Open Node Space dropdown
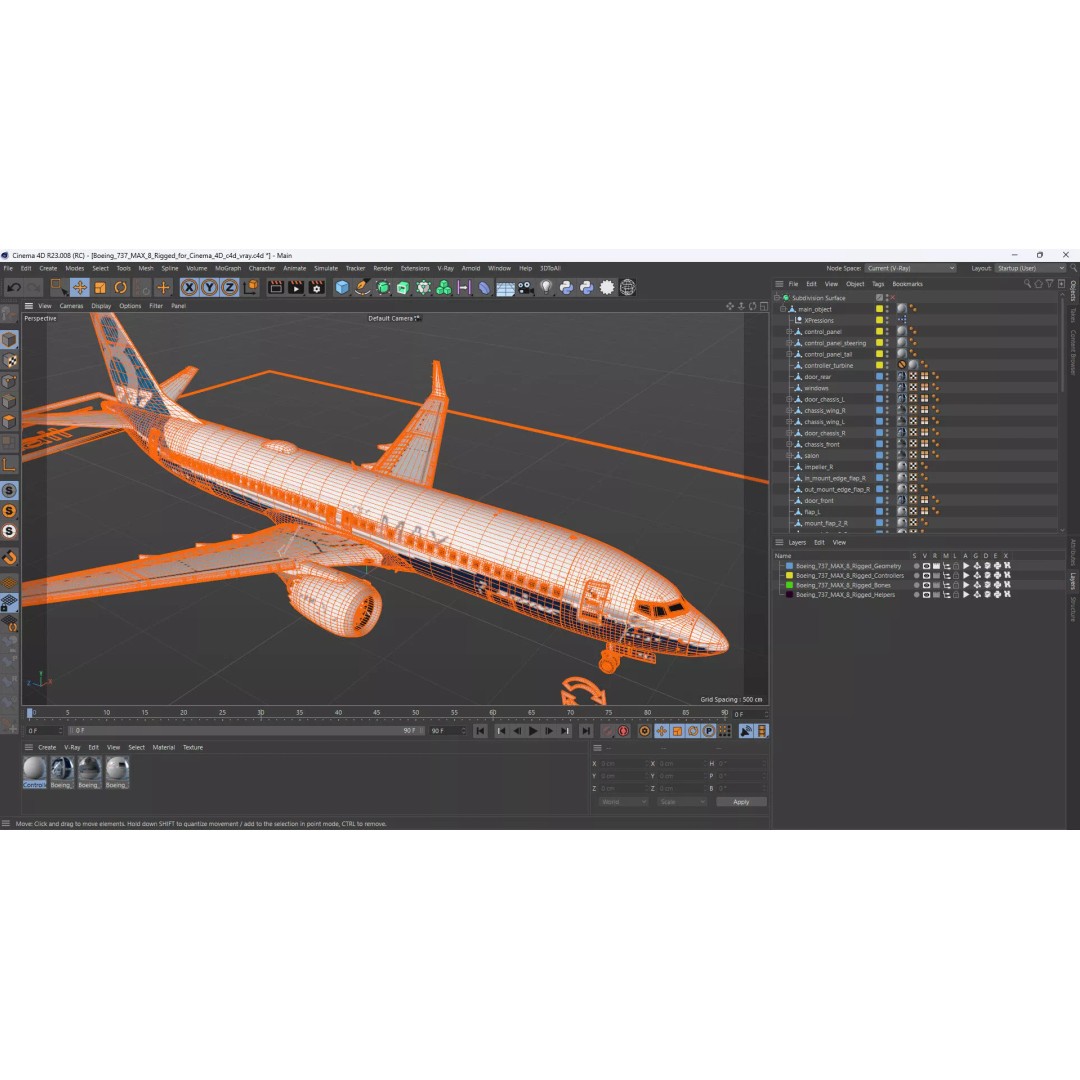The width and height of the screenshot is (1080, 1080). [x=911, y=269]
